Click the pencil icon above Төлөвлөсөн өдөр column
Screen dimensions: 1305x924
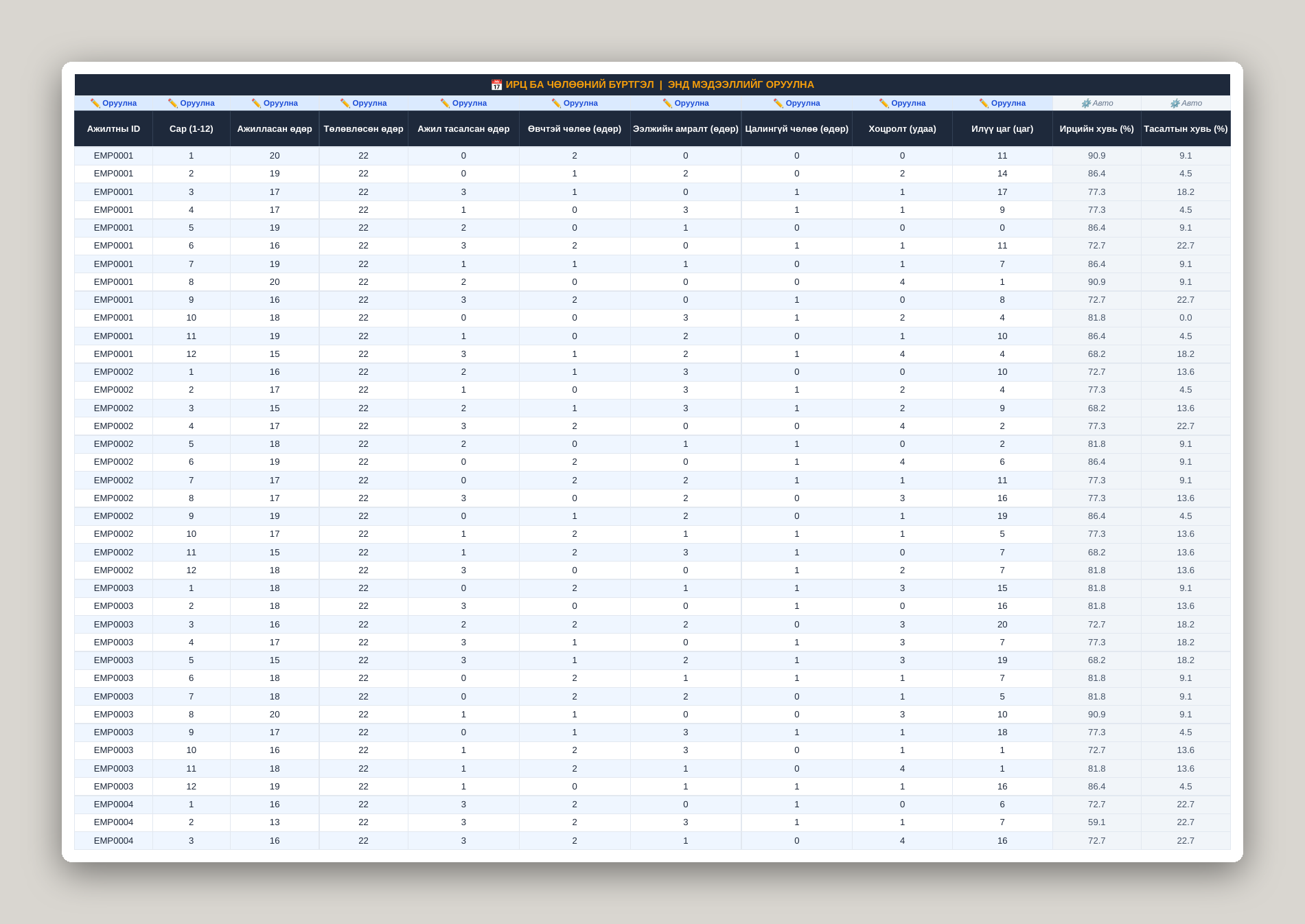point(345,103)
